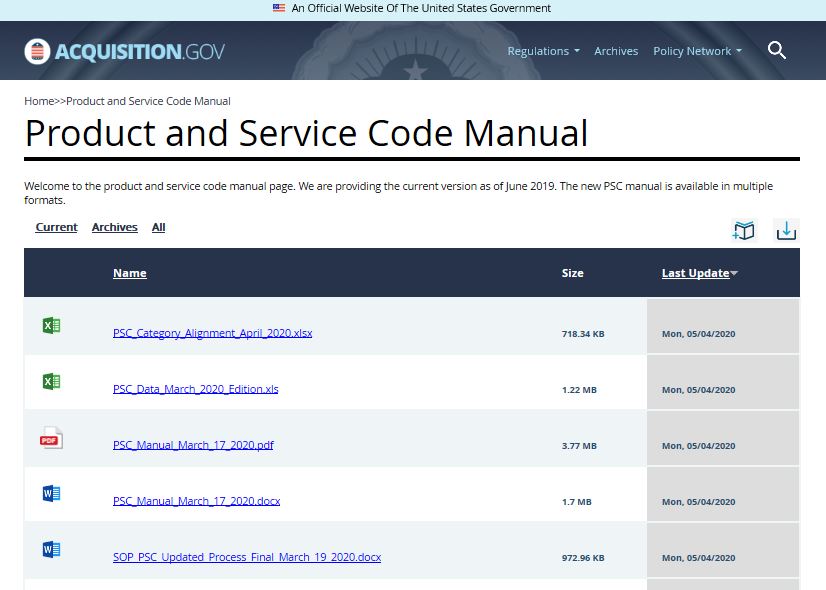Click the 1.22 MB size value
The image size is (826, 590).
click(x=579, y=390)
